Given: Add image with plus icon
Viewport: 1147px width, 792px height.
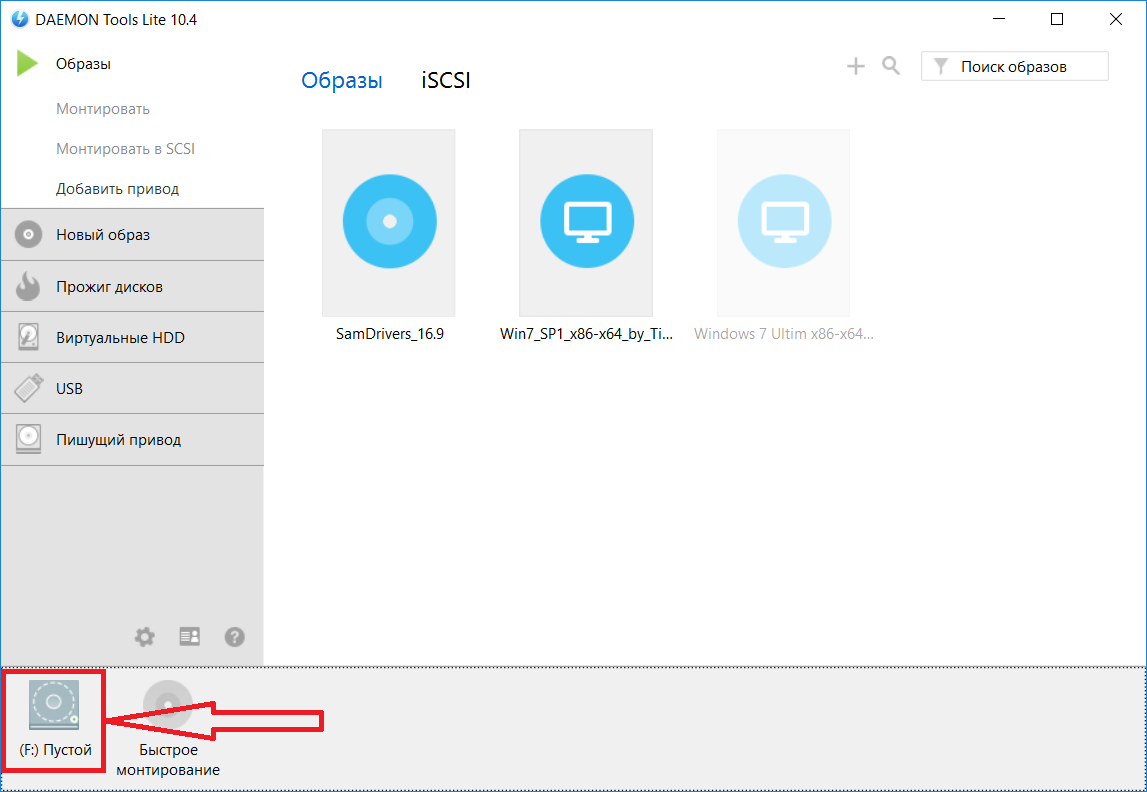Looking at the screenshot, I should click(856, 67).
